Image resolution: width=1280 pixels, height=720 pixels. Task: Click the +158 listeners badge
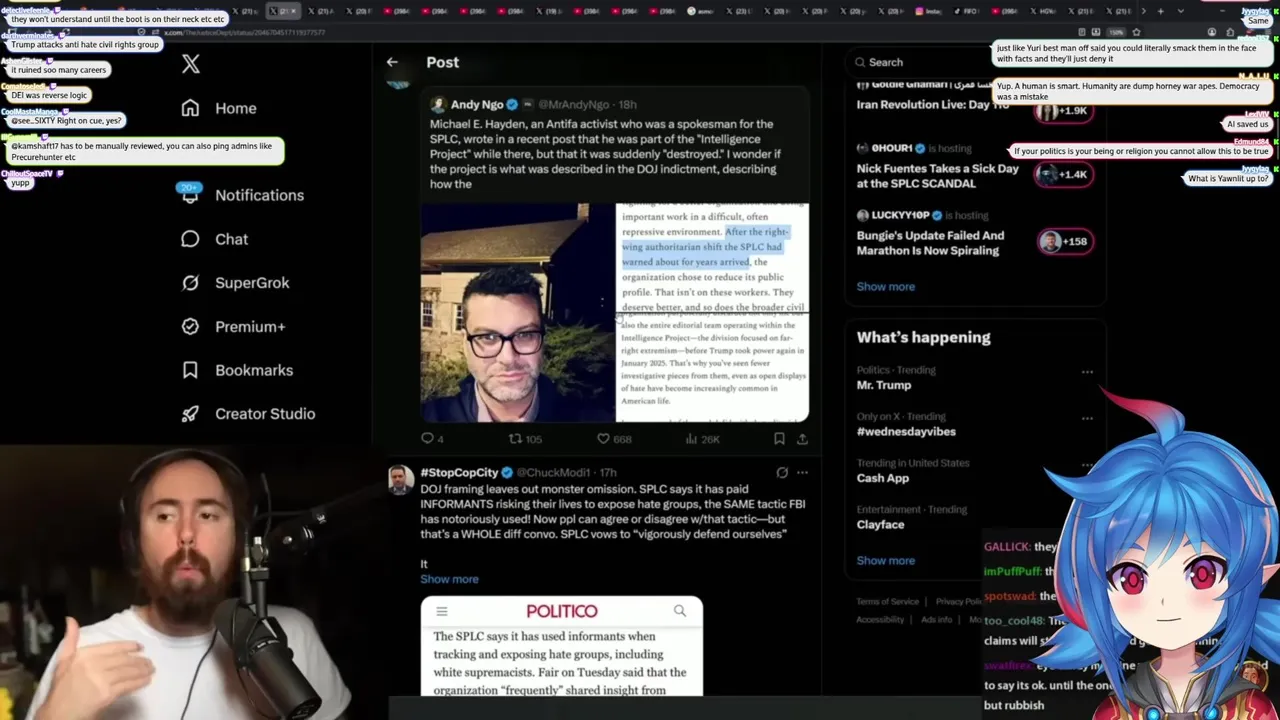[x=1064, y=241]
